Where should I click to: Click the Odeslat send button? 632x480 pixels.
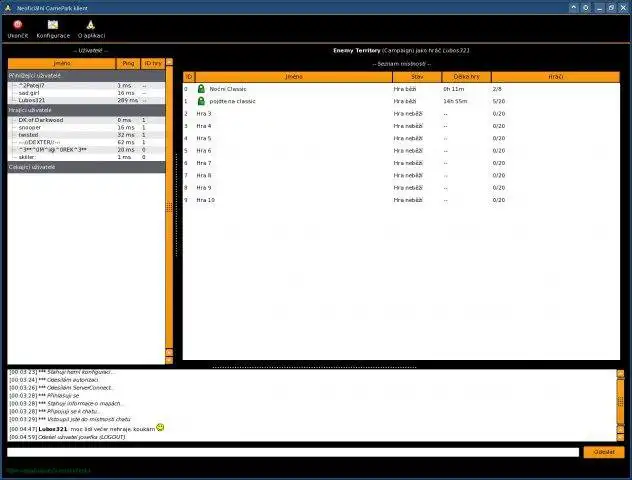(604, 452)
